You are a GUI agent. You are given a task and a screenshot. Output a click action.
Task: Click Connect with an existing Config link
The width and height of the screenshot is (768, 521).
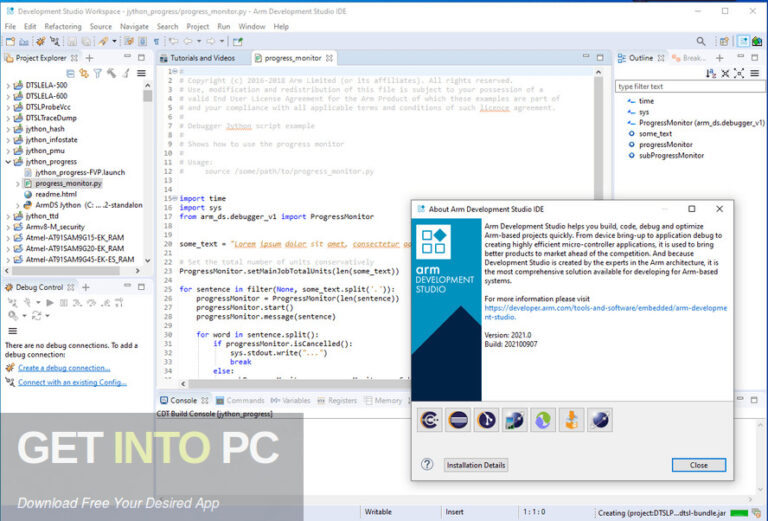pyautogui.click(x=72, y=382)
